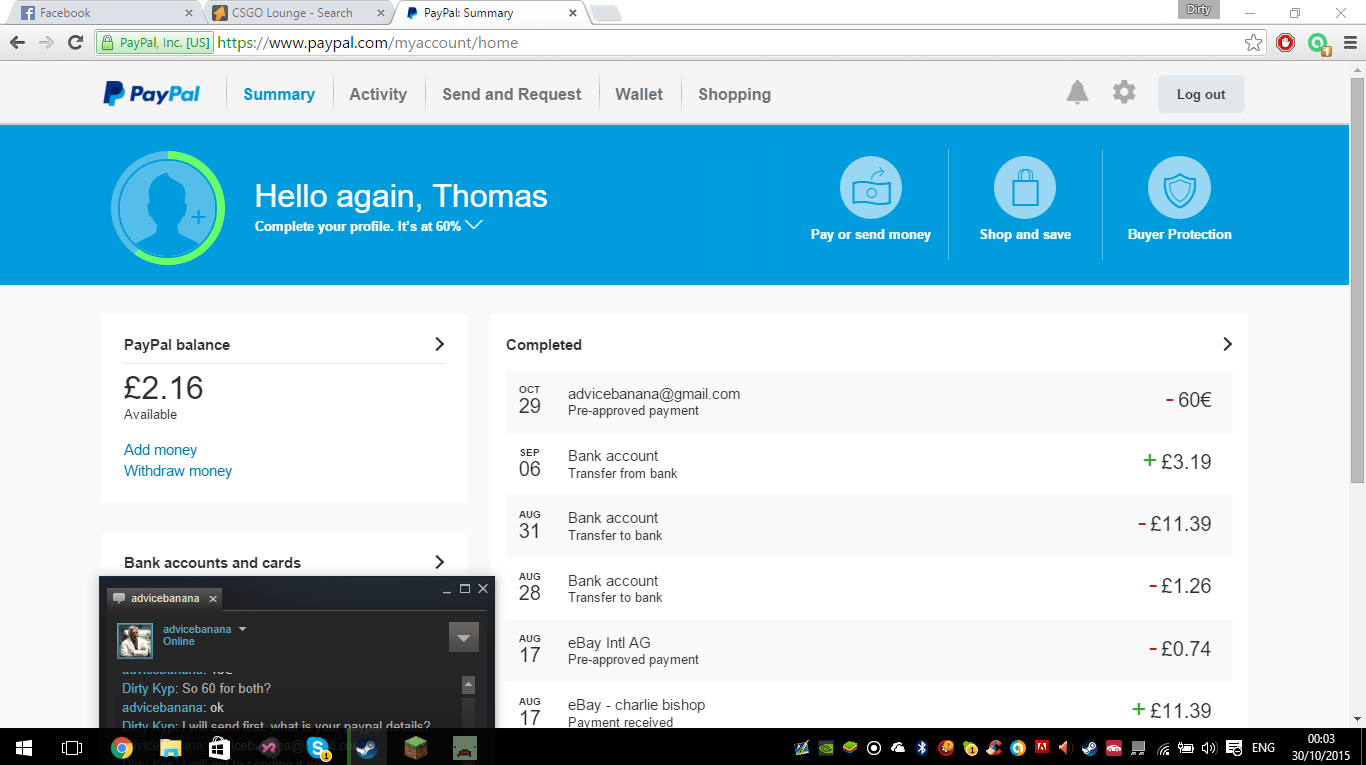The height and width of the screenshot is (765, 1366).
Task: Open Task View on the taskbar
Action: (x=71, y=747)
